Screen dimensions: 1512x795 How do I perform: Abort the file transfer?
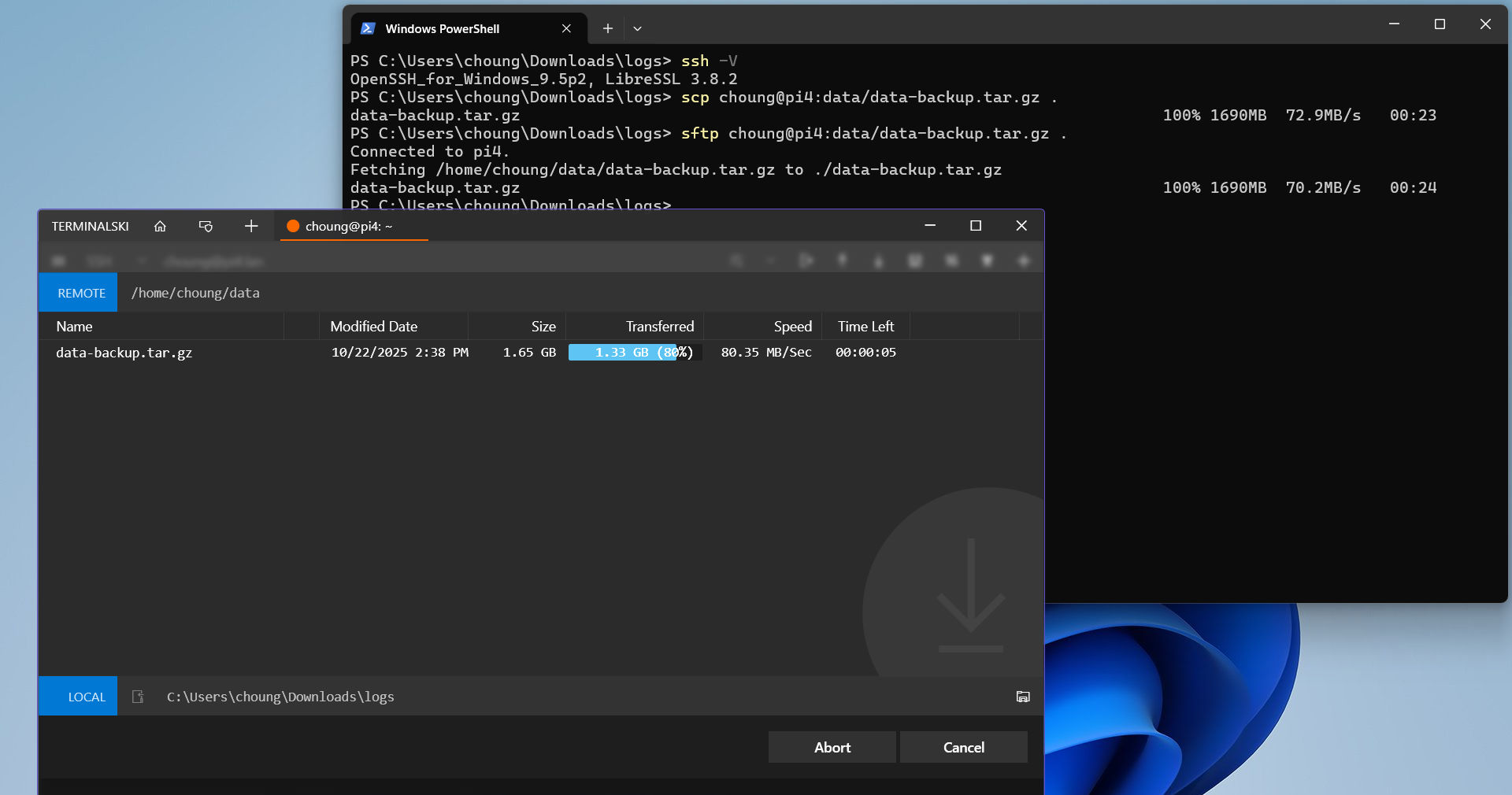point(832,747)
